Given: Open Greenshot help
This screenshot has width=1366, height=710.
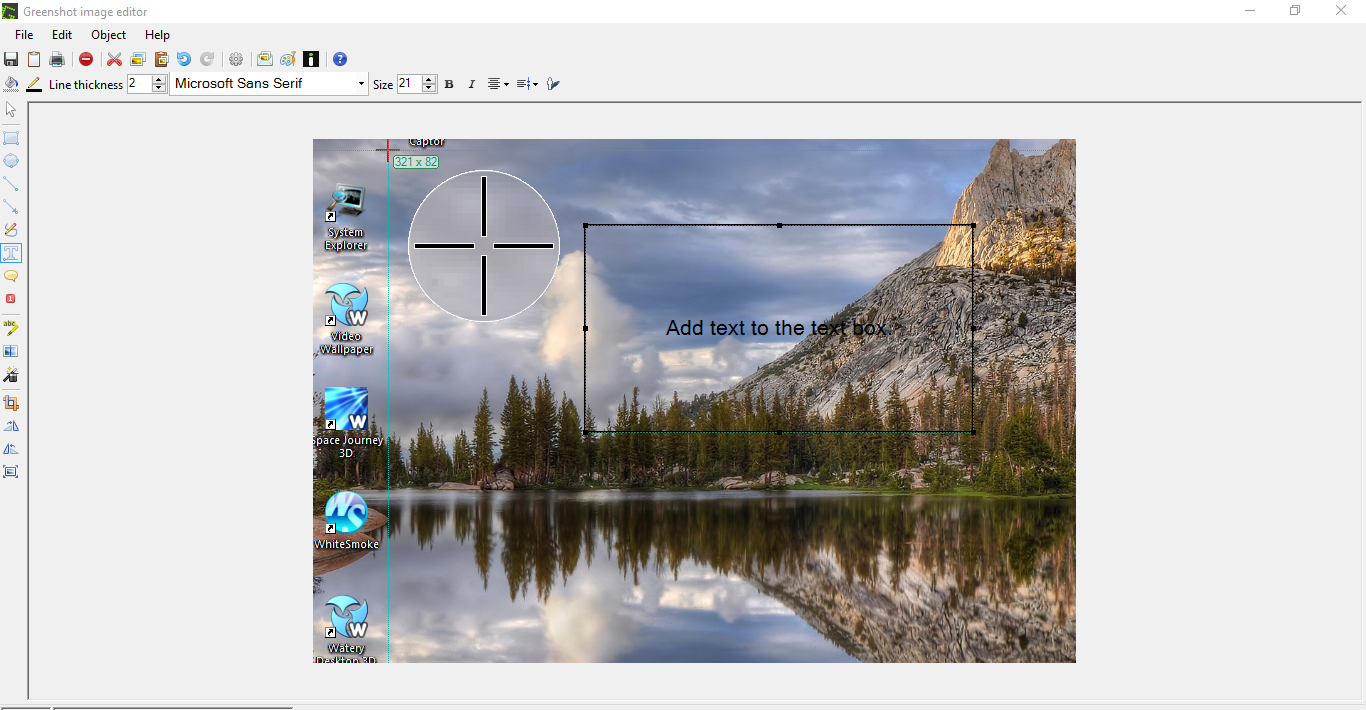Looking at the screenshot, I should point(340,59).
